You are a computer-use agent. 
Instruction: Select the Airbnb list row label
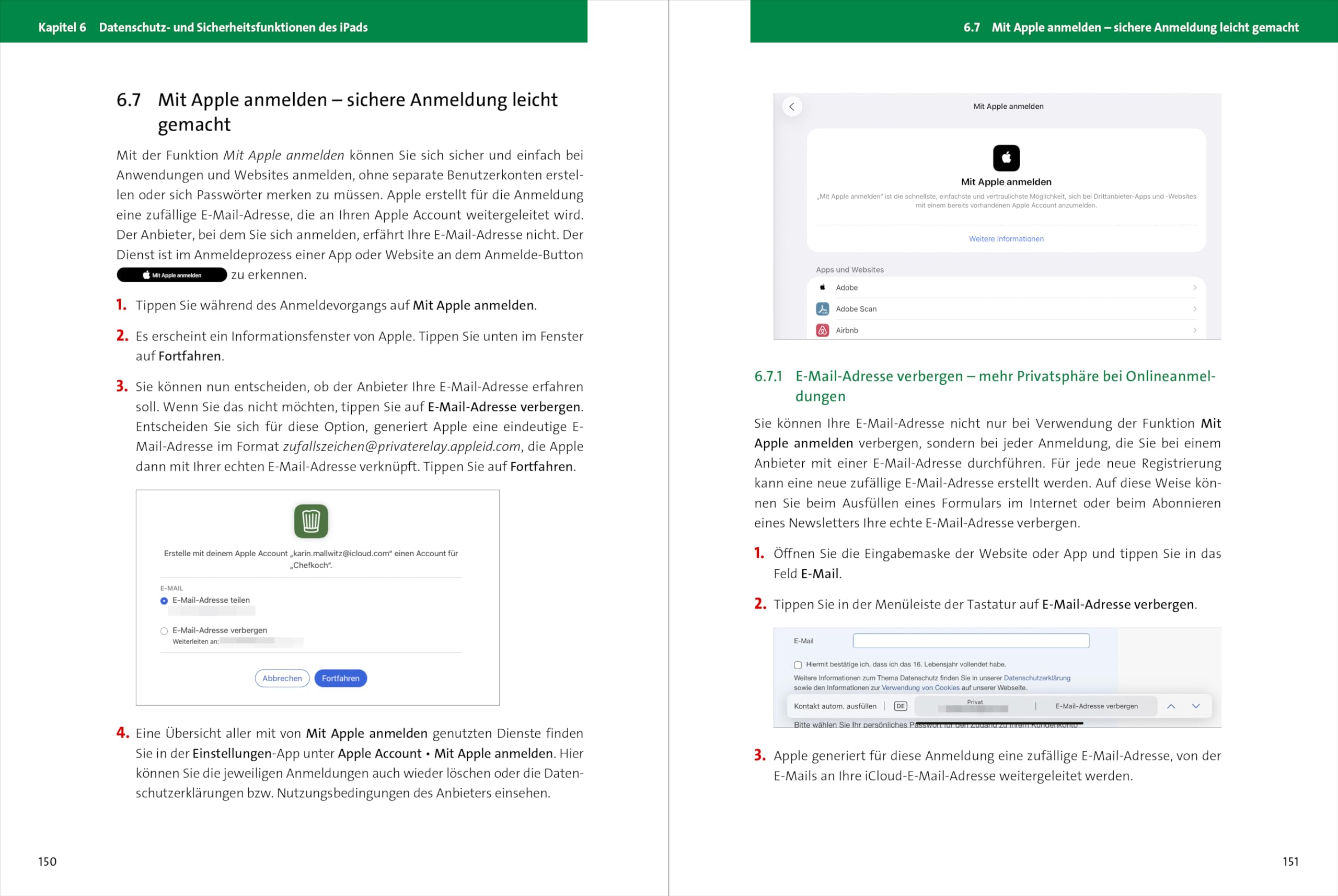click(x=847, y=330)
